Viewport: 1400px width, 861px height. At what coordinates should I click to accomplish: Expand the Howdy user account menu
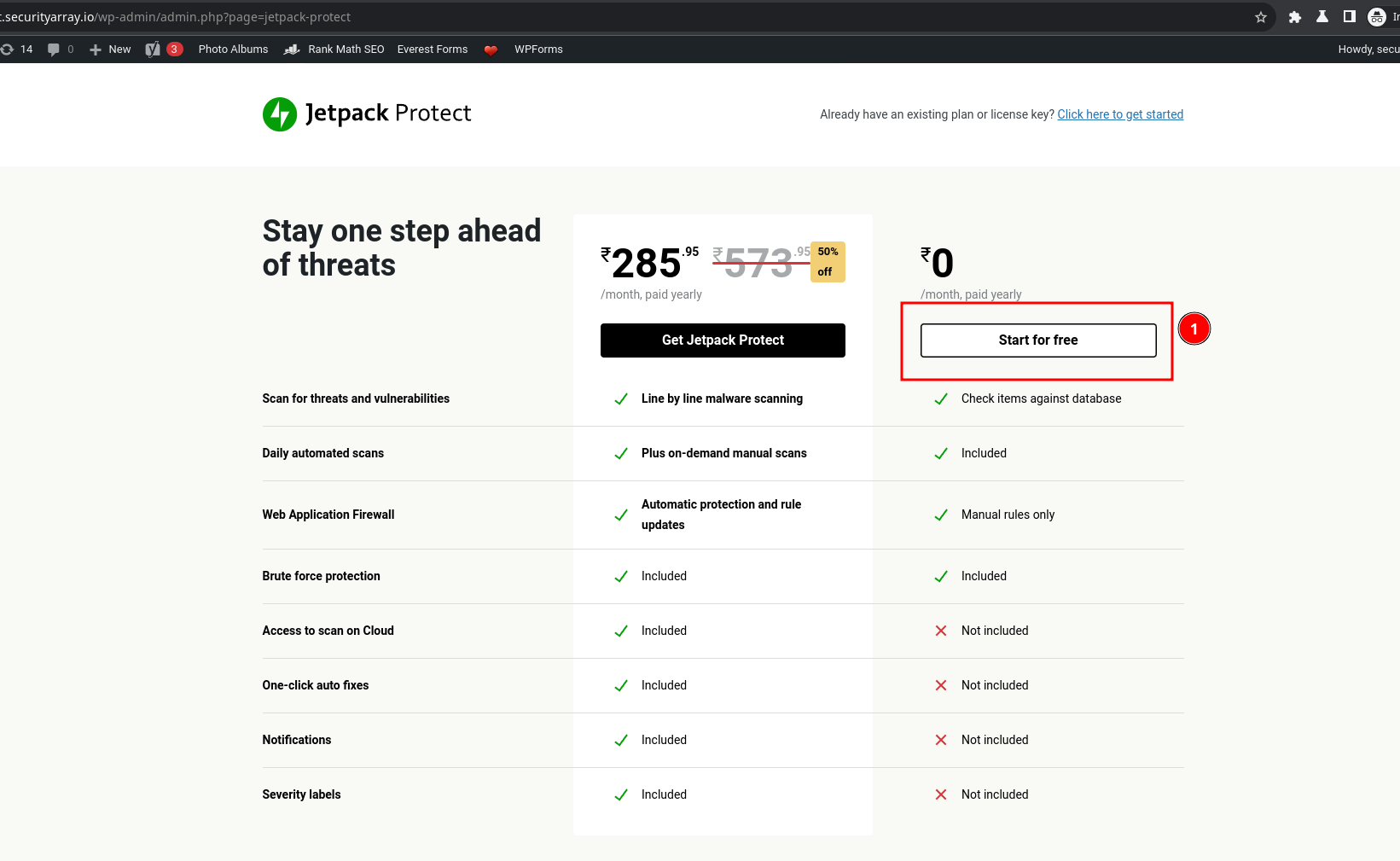coord(1367,49)
